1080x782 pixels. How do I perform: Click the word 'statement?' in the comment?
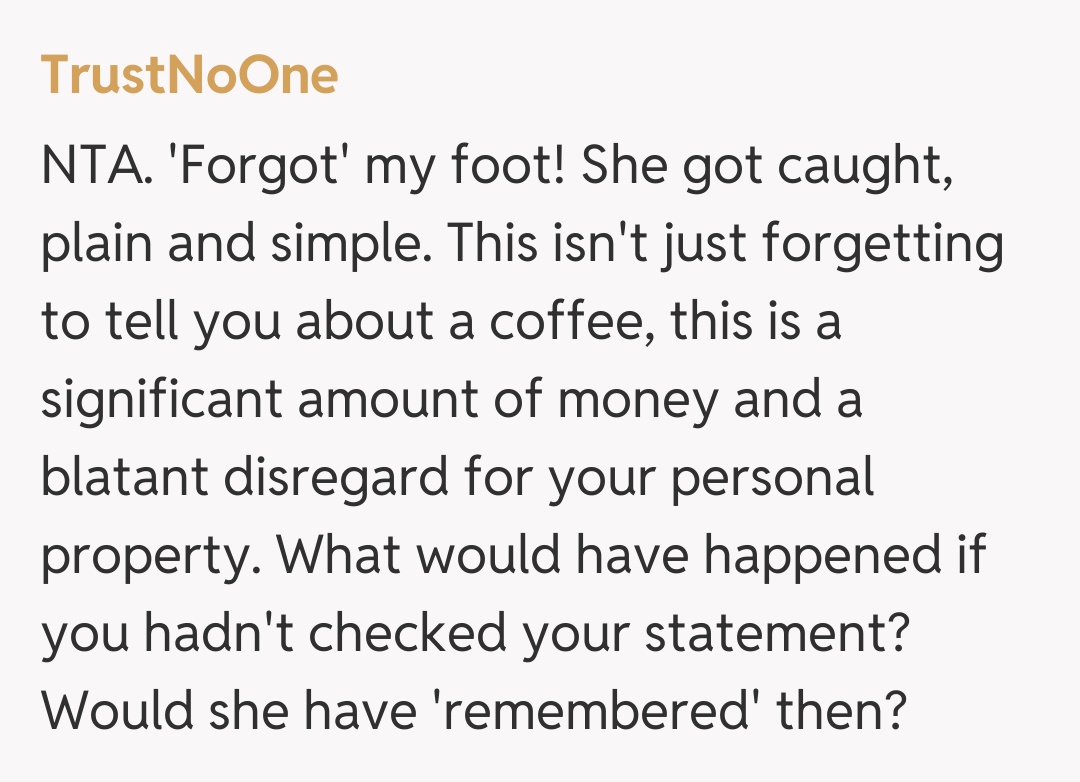(774, 634)
